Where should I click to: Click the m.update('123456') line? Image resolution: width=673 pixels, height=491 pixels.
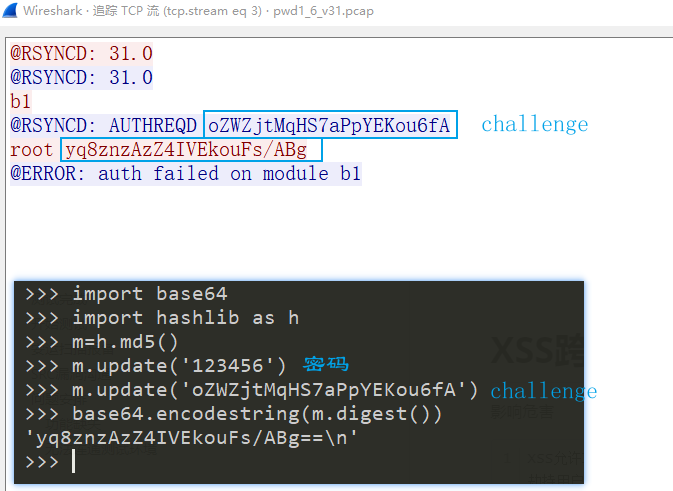(x=156, y=366)
